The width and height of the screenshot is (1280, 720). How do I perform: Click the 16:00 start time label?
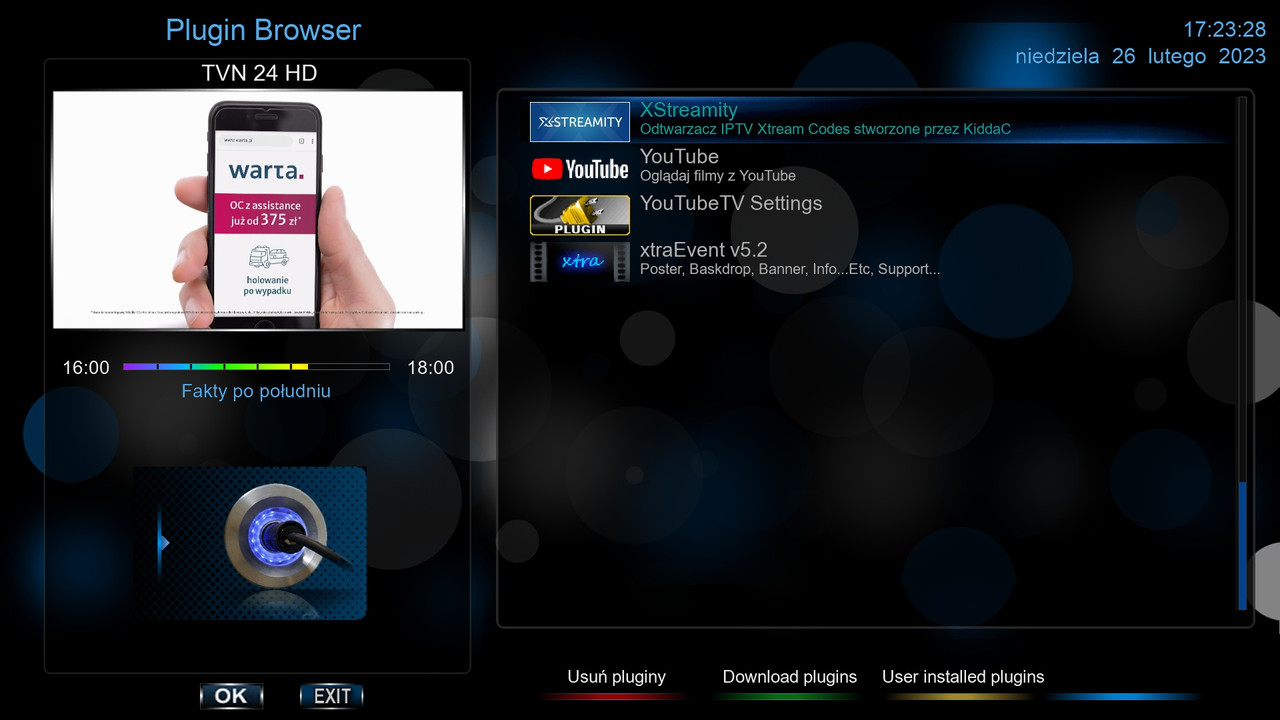[x=86, y=368]
